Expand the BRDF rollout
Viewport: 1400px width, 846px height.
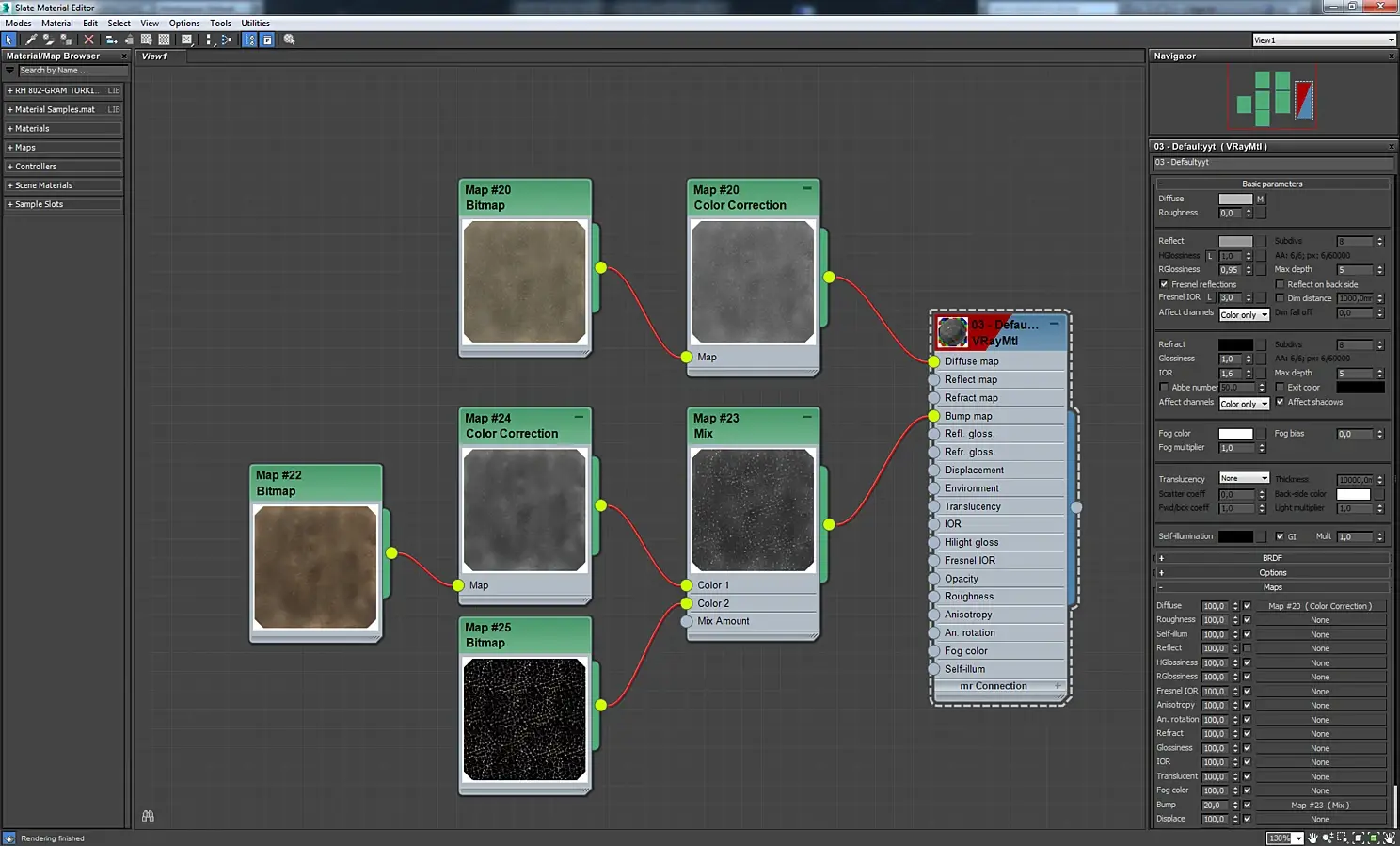coord(1272,558)
